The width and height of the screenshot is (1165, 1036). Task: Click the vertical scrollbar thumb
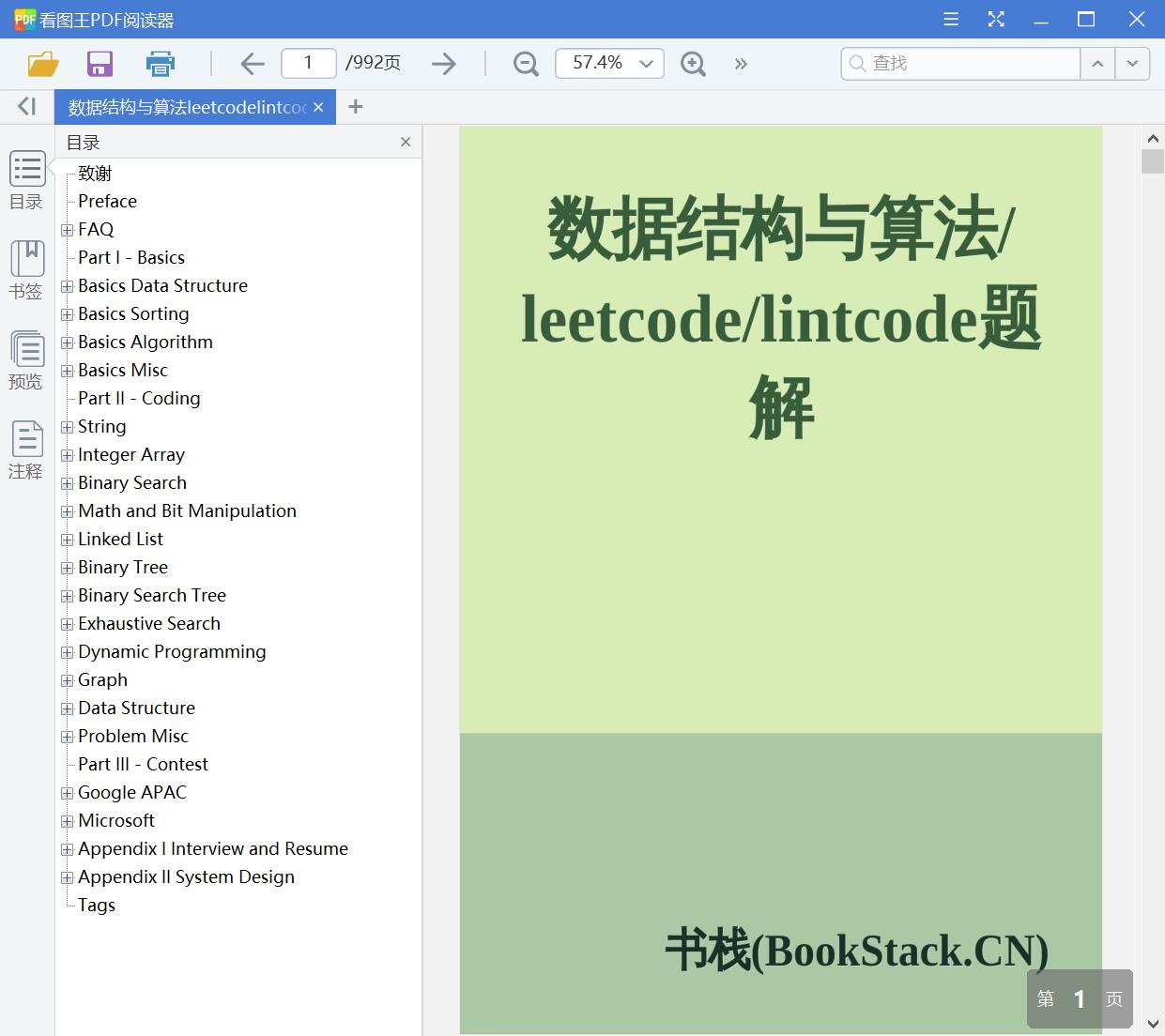[1153, 161]
